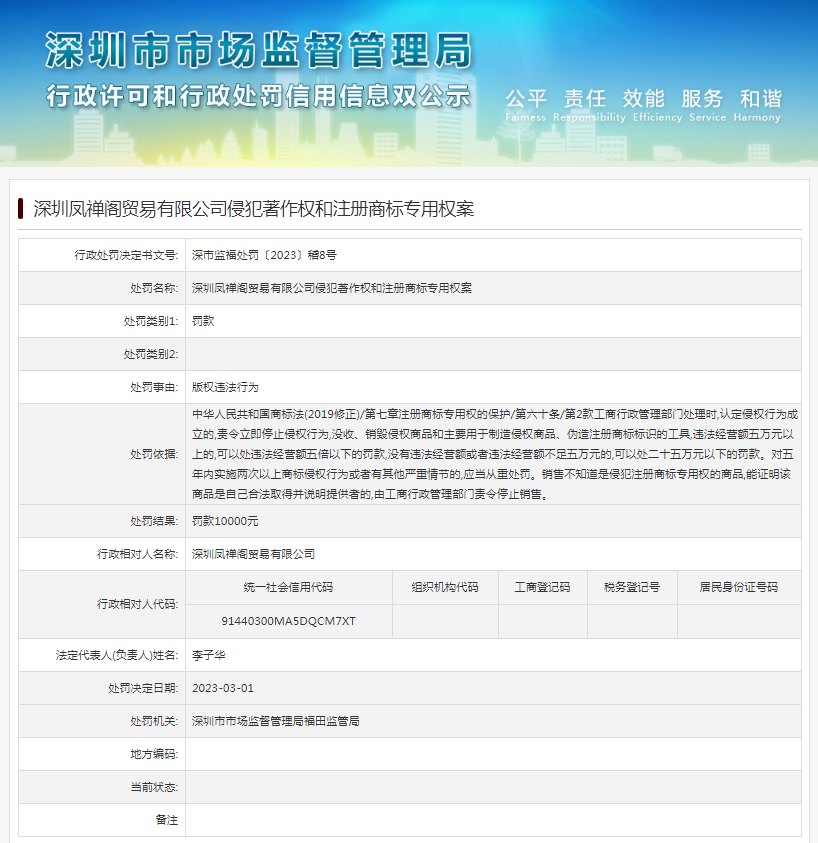Viewport: 818px width, 843px height.
Task: Select 深圳市市场监督管理局福田监管局 authority value
Action: [x=275, y=721]
